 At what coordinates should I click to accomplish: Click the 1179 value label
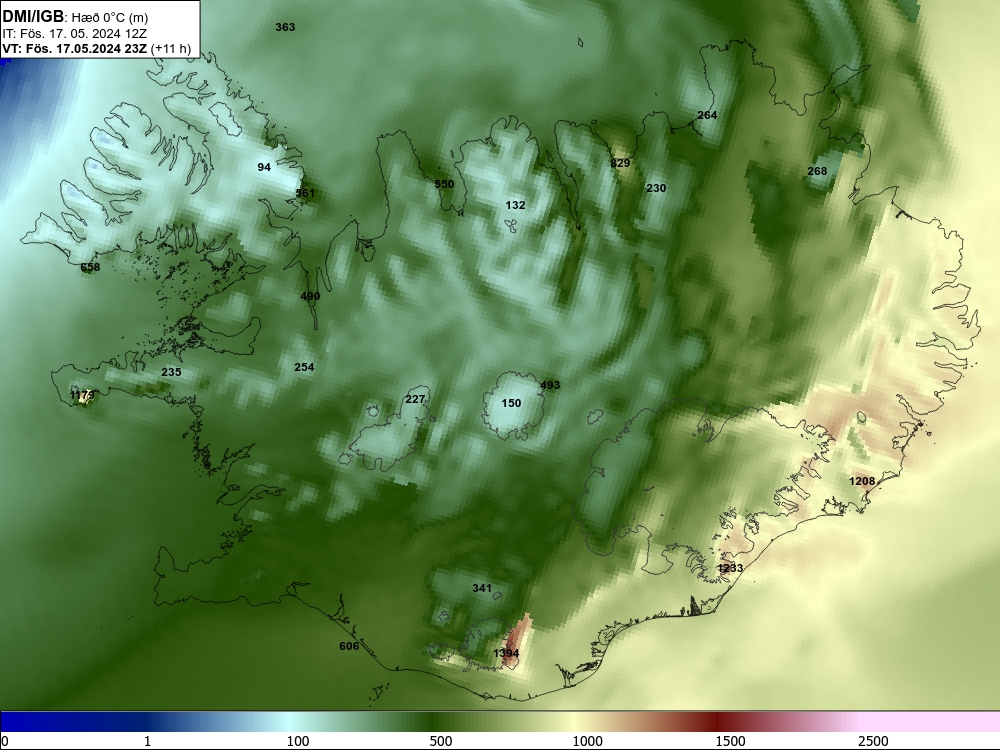click(x=82, y=395)
